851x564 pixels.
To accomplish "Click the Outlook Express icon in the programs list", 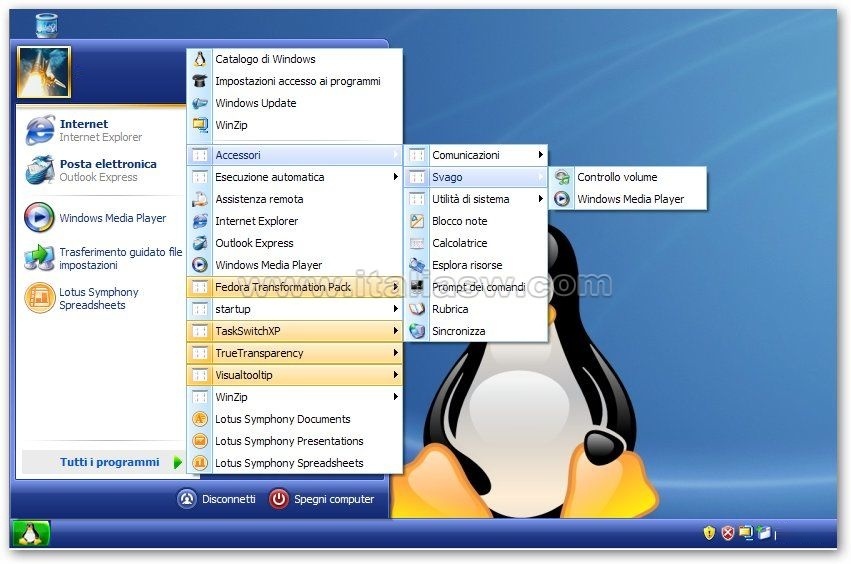I will [x=200, y=243].
